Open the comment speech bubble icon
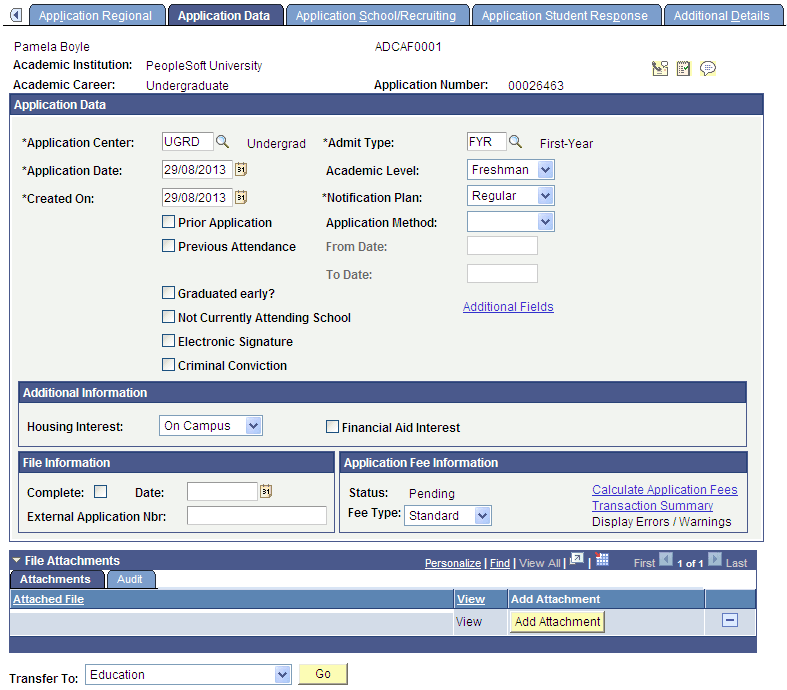The height and width of the screenshot is (690, 787). [708, 68]
